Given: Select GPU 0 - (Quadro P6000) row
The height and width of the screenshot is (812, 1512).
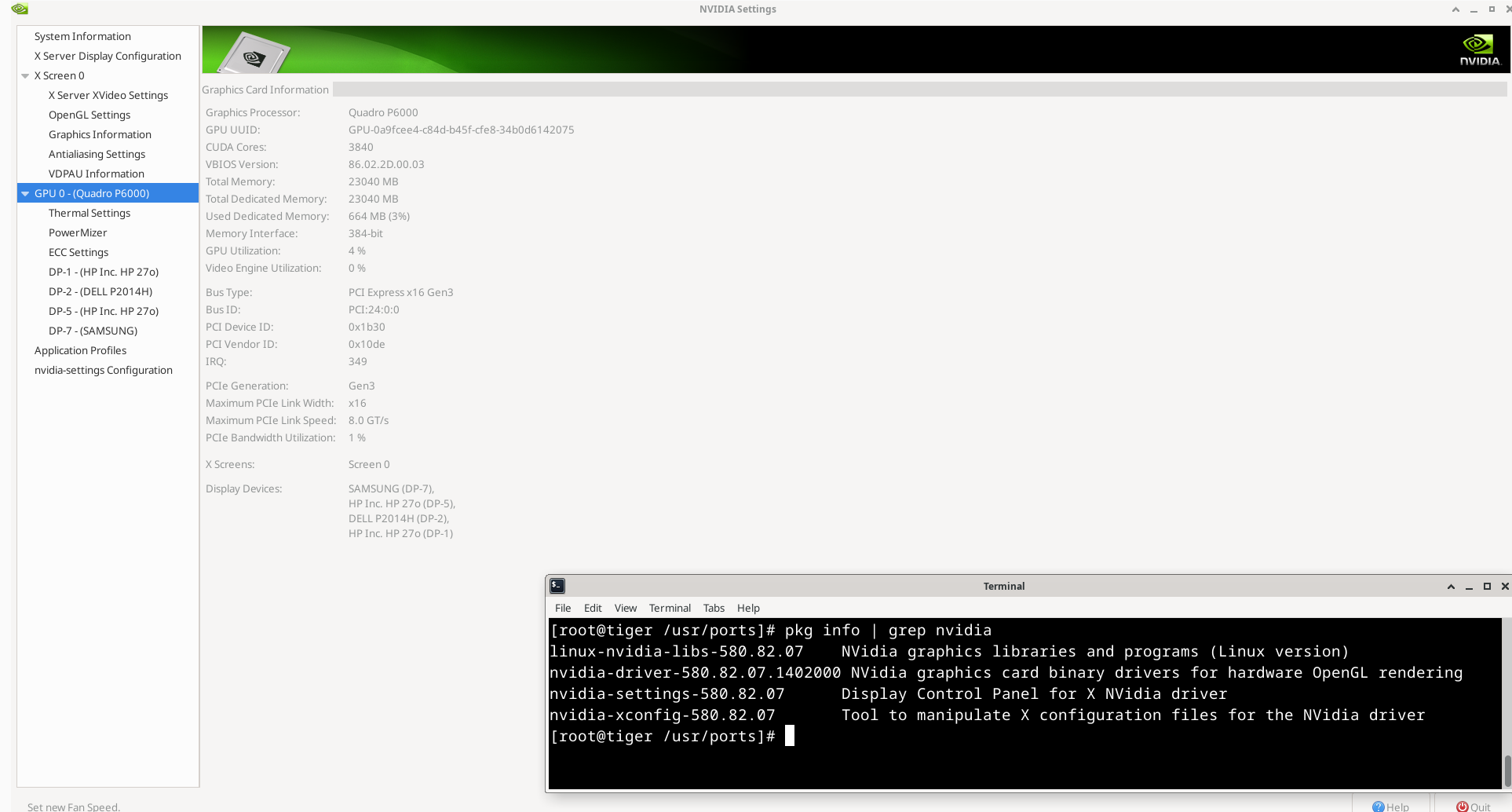Looking at the screenshot, I should (108, 193).
